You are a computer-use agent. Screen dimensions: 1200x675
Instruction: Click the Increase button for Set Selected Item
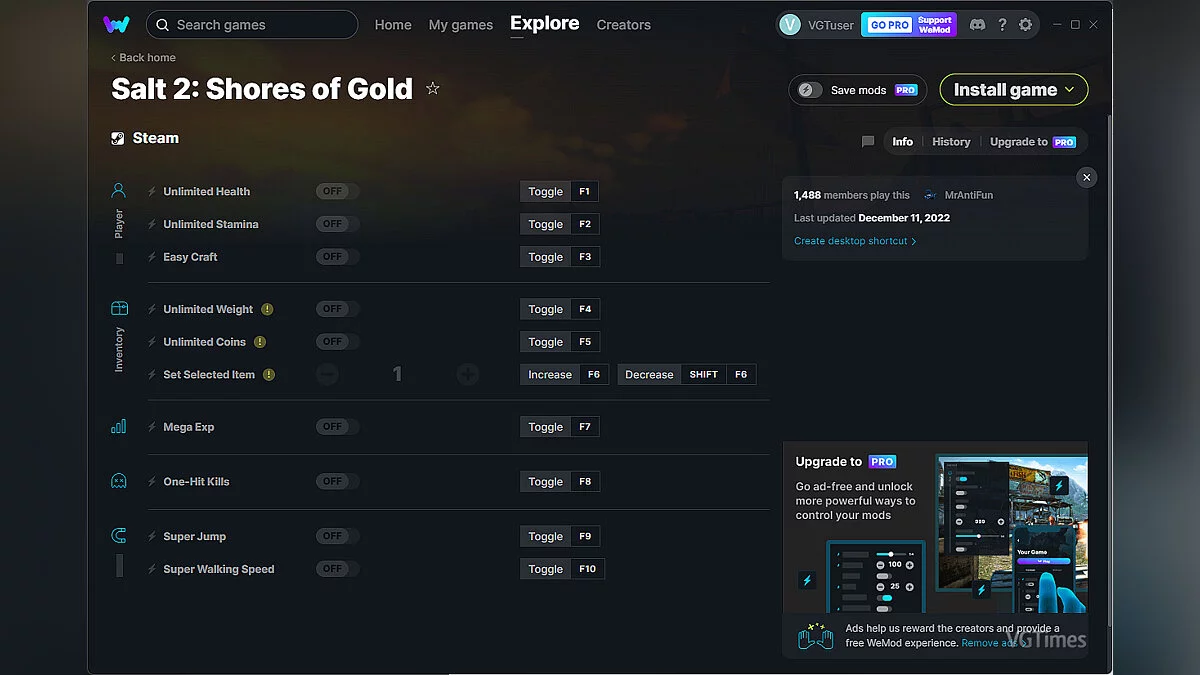coord(550,374)
